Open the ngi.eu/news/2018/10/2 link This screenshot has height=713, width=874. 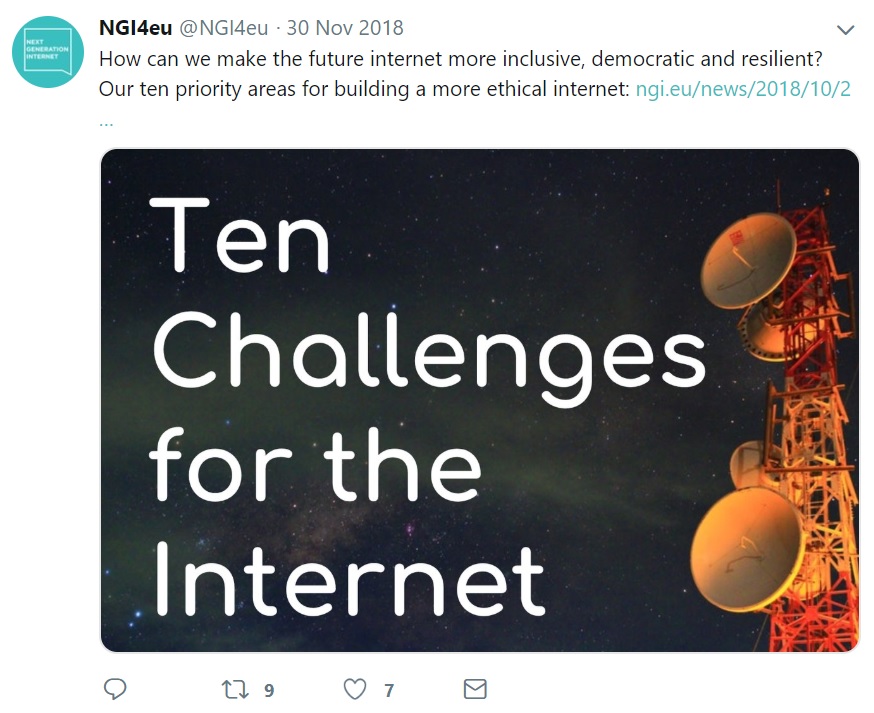point(743,89)
